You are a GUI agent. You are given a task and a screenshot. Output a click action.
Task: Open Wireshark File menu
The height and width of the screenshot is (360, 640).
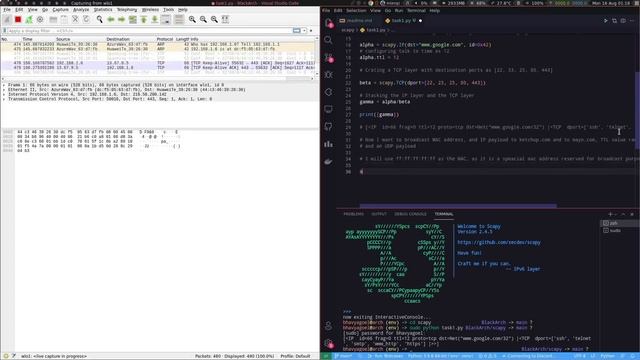[7, 9]
